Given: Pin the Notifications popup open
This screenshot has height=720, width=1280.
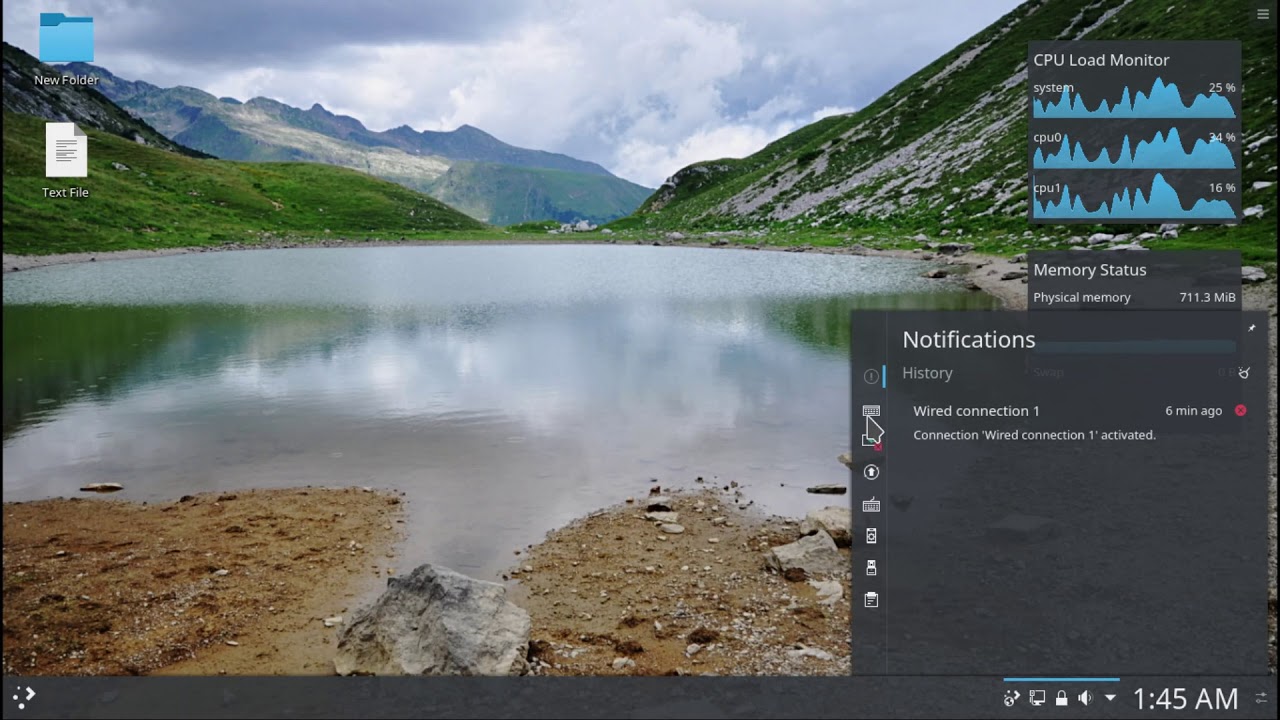Looking at the screenshot, I should 1251,328.
